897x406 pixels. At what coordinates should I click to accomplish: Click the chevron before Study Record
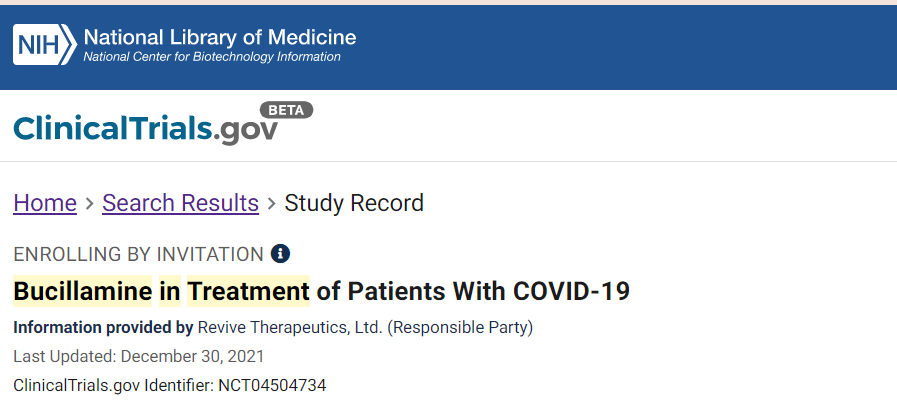272,203
